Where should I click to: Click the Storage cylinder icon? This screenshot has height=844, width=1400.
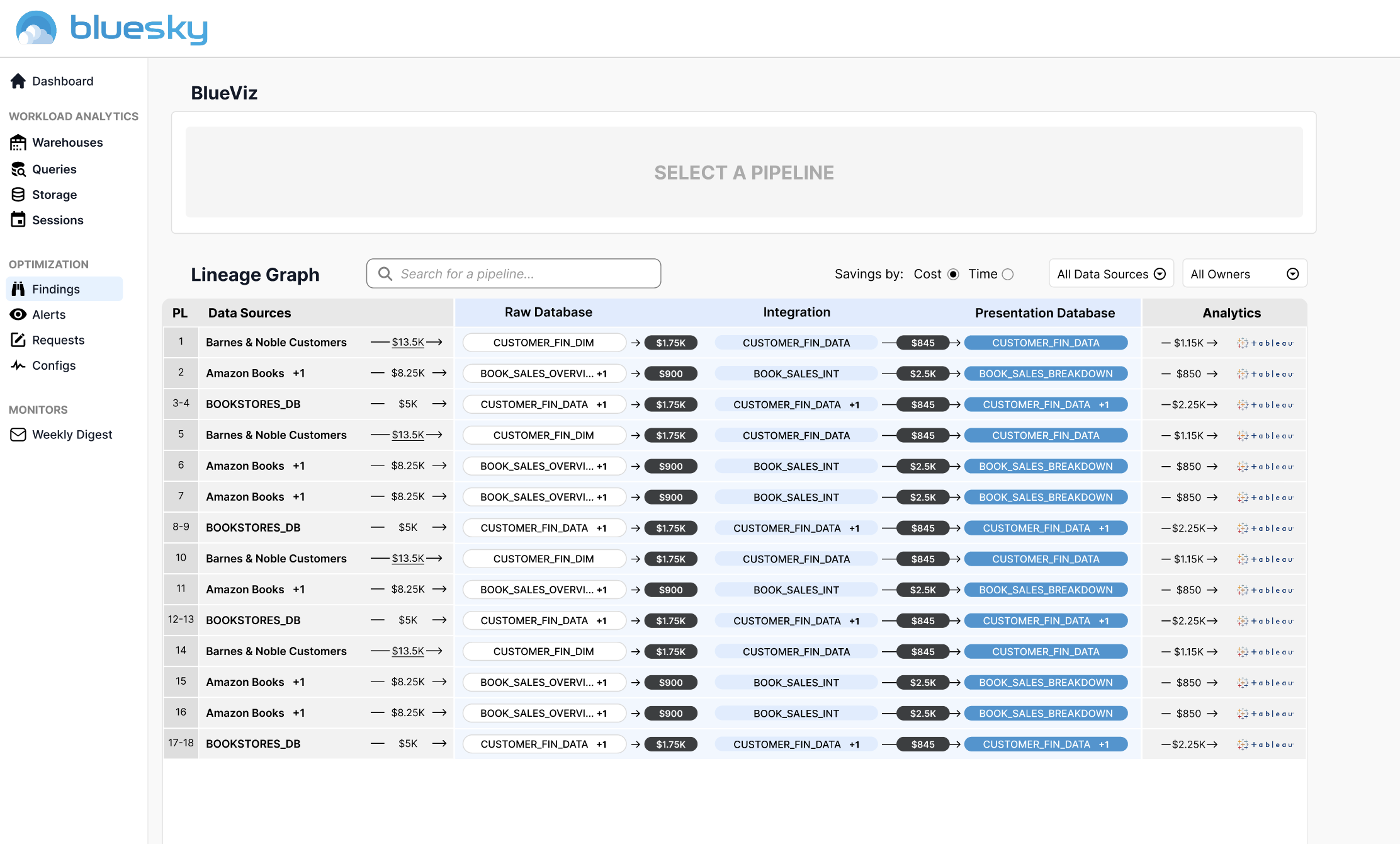coord(18,195)
